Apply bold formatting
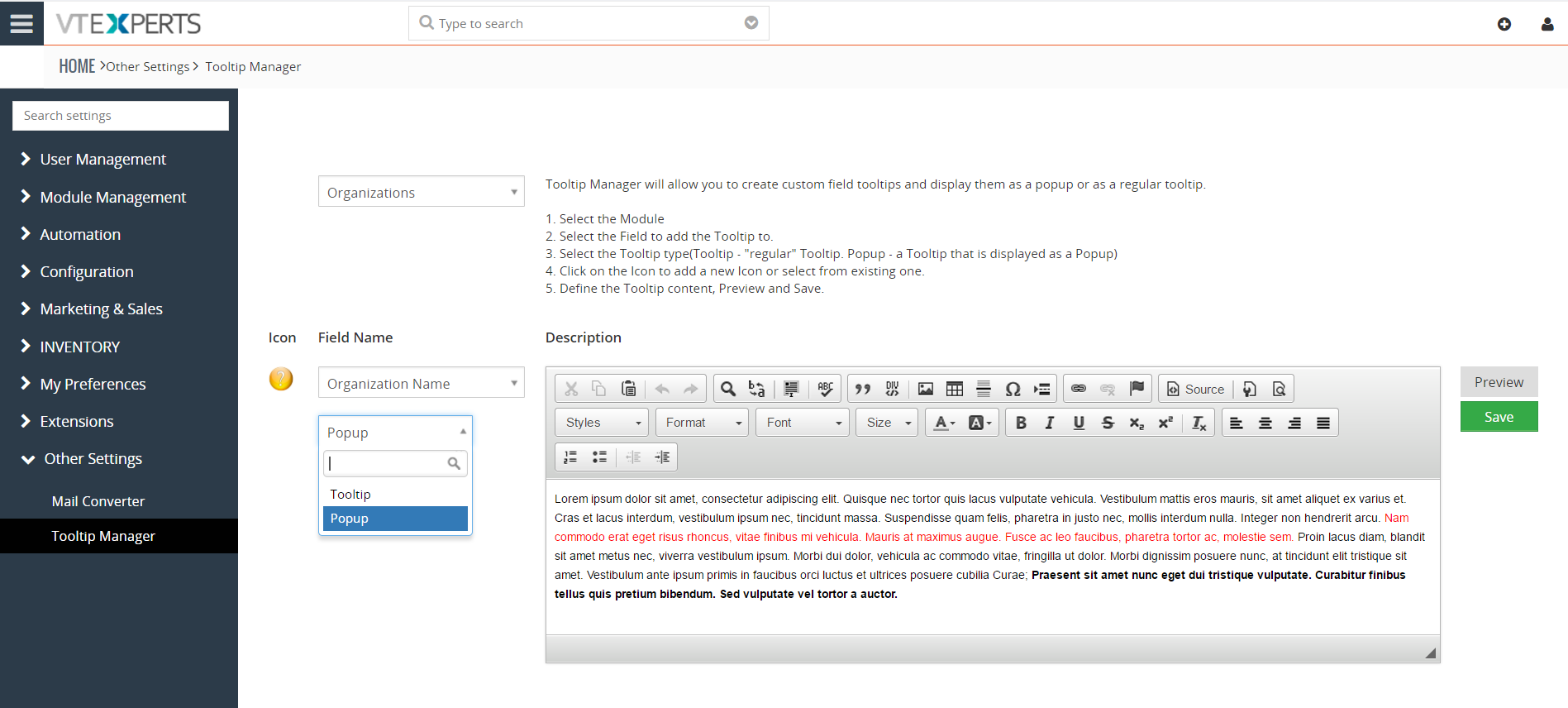This screenshot has height=708, width=1568. tap(1021, 423)
